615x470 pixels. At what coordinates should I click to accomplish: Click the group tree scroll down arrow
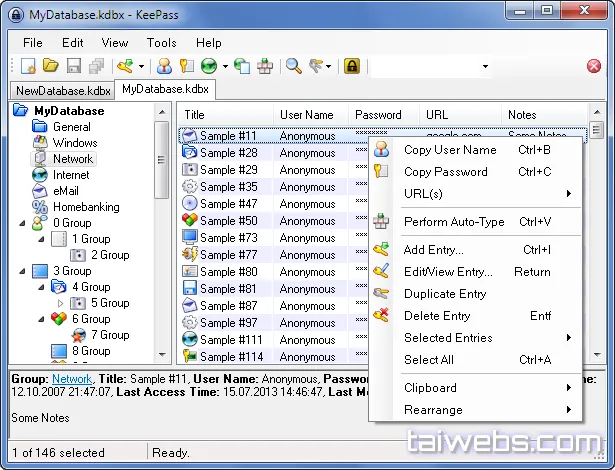pos(162,354)
